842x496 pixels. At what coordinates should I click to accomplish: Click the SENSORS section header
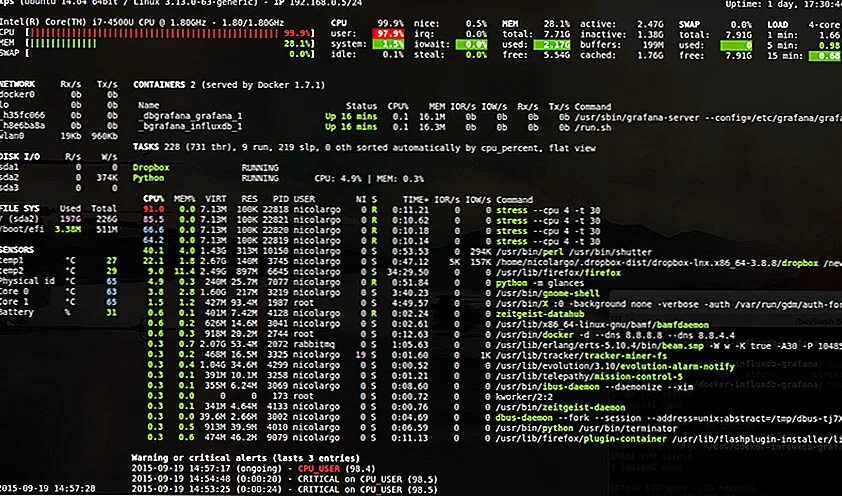[17, 250]
